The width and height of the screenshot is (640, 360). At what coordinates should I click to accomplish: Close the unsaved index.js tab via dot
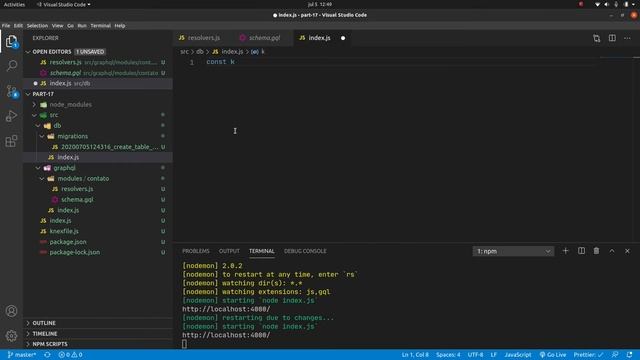click(x=343, y=38)
